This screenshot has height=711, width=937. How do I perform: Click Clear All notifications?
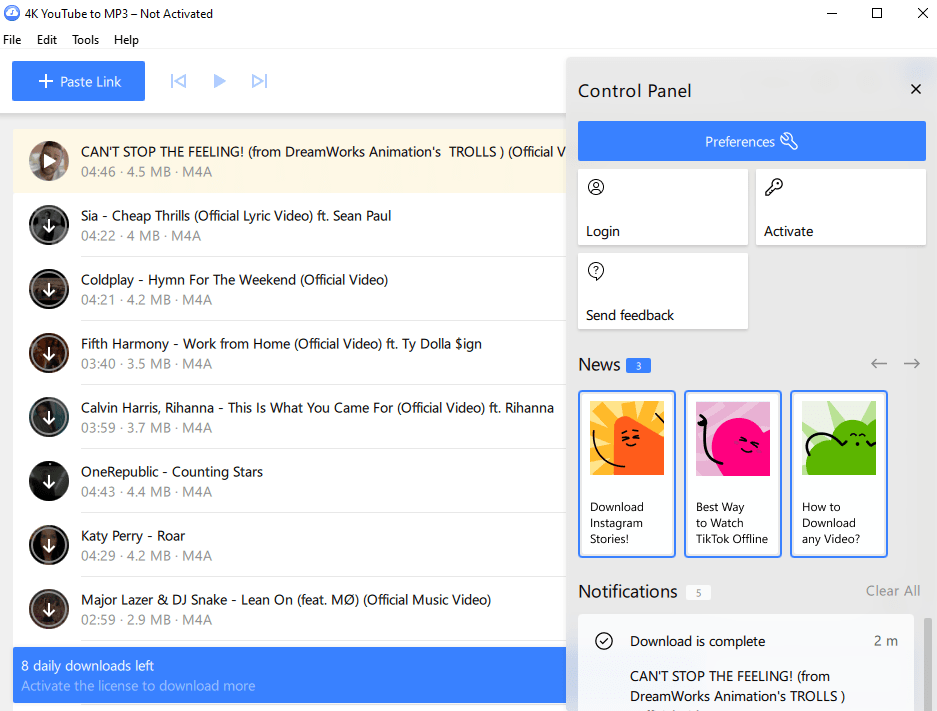point(892,591)
